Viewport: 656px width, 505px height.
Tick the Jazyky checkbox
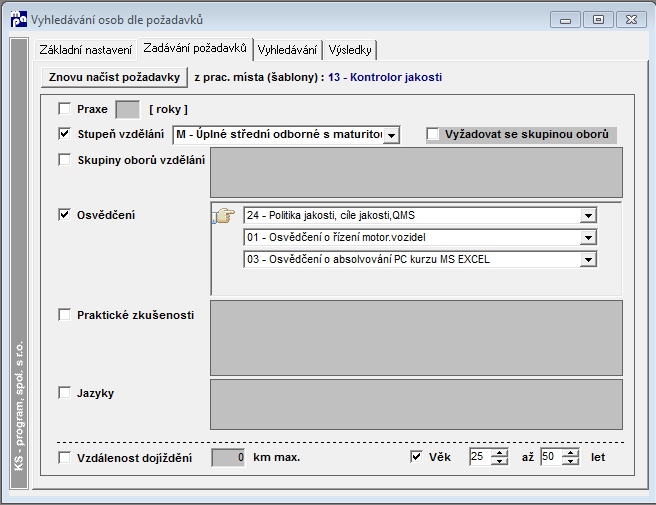65,393
